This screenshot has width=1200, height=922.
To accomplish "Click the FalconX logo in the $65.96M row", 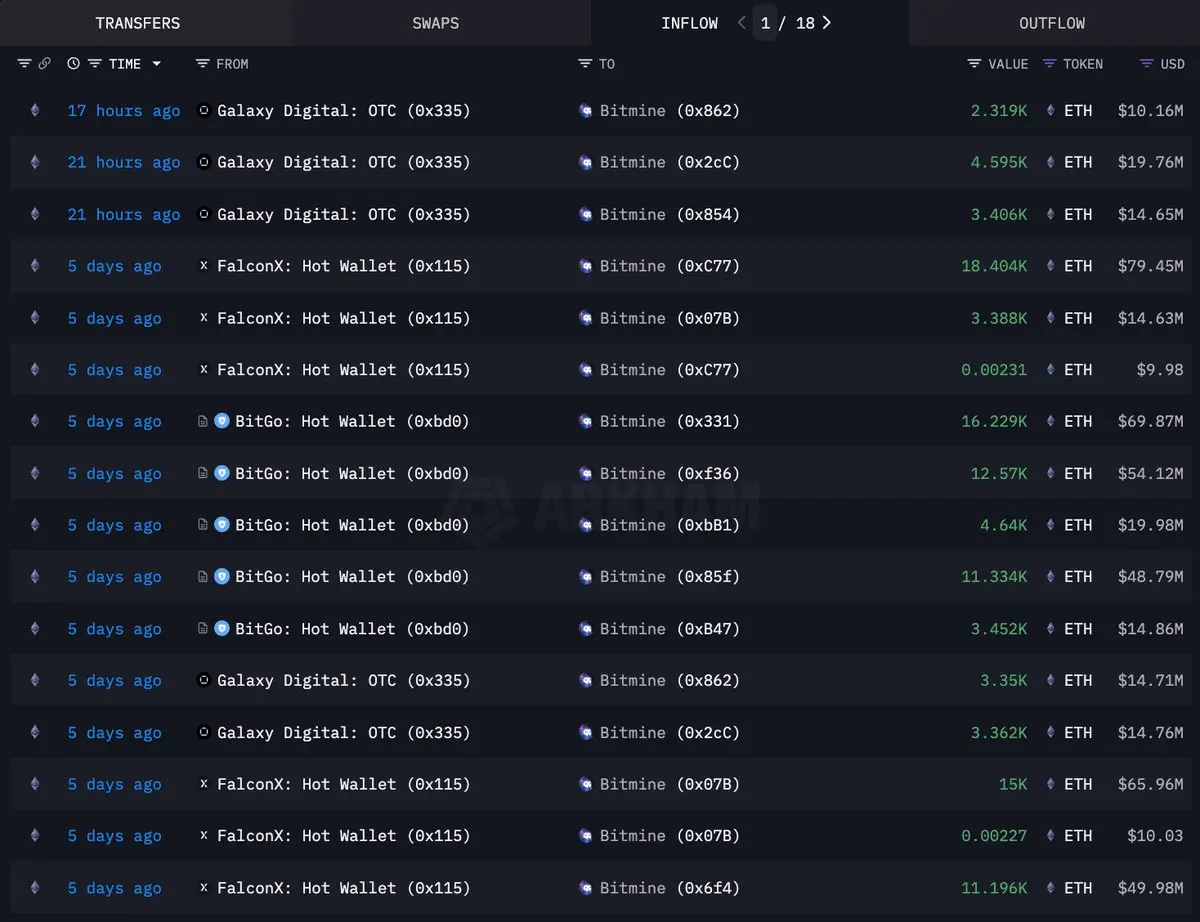I will coord(204,784).
